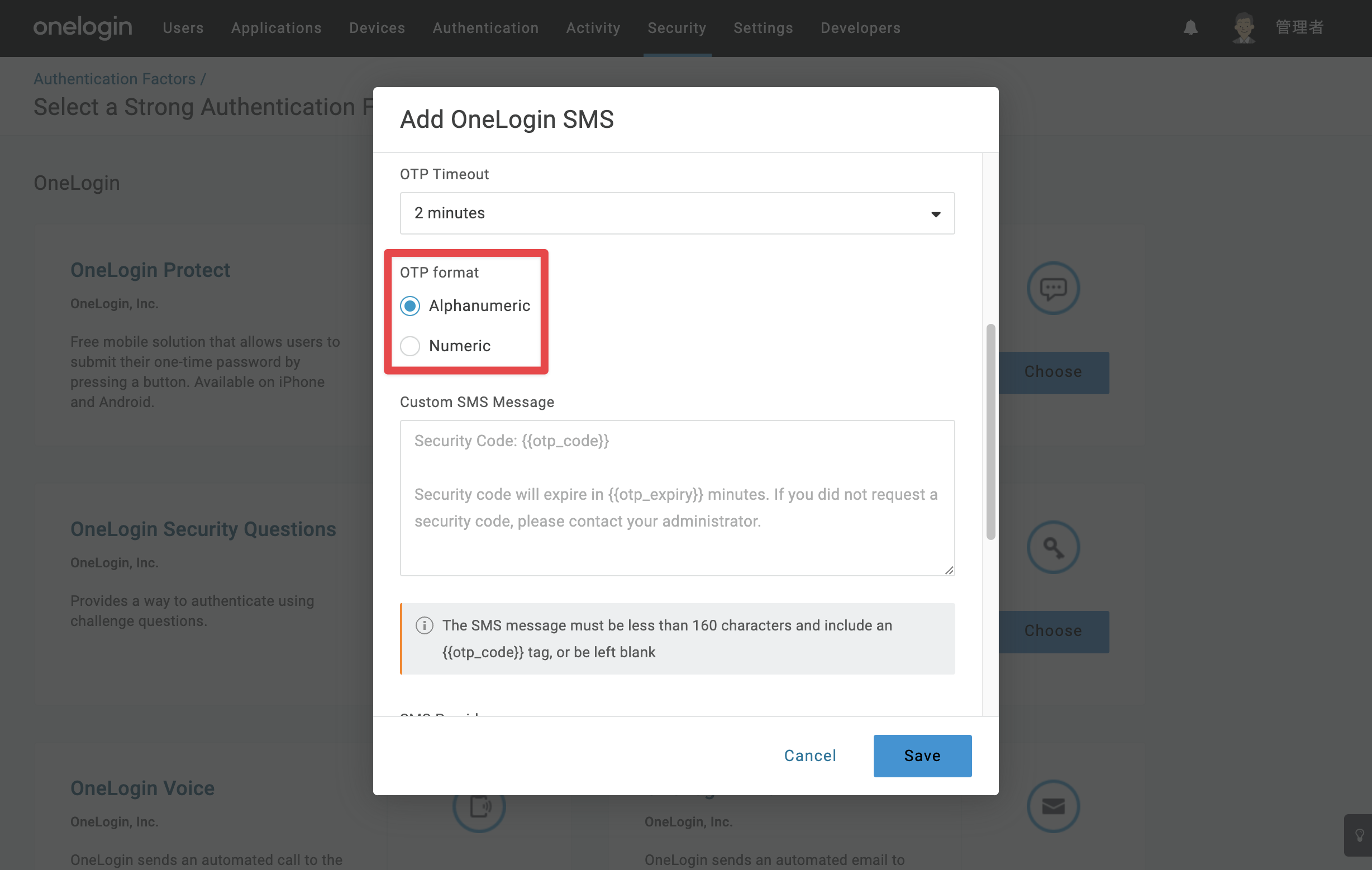Open the 管理者 user menu
Image resolution: width=1372 pixels, height=870 pixels.
click(x=1299, y=27)
